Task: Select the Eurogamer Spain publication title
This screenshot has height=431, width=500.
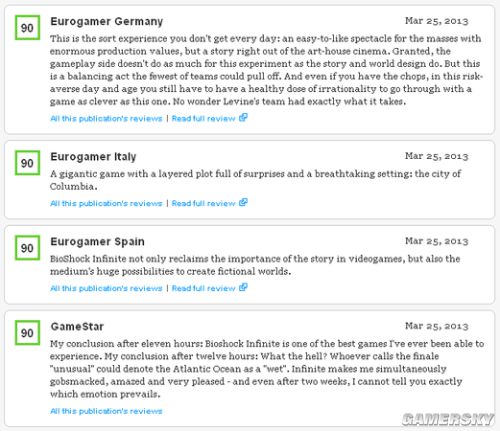Action: tap(97, 242)
